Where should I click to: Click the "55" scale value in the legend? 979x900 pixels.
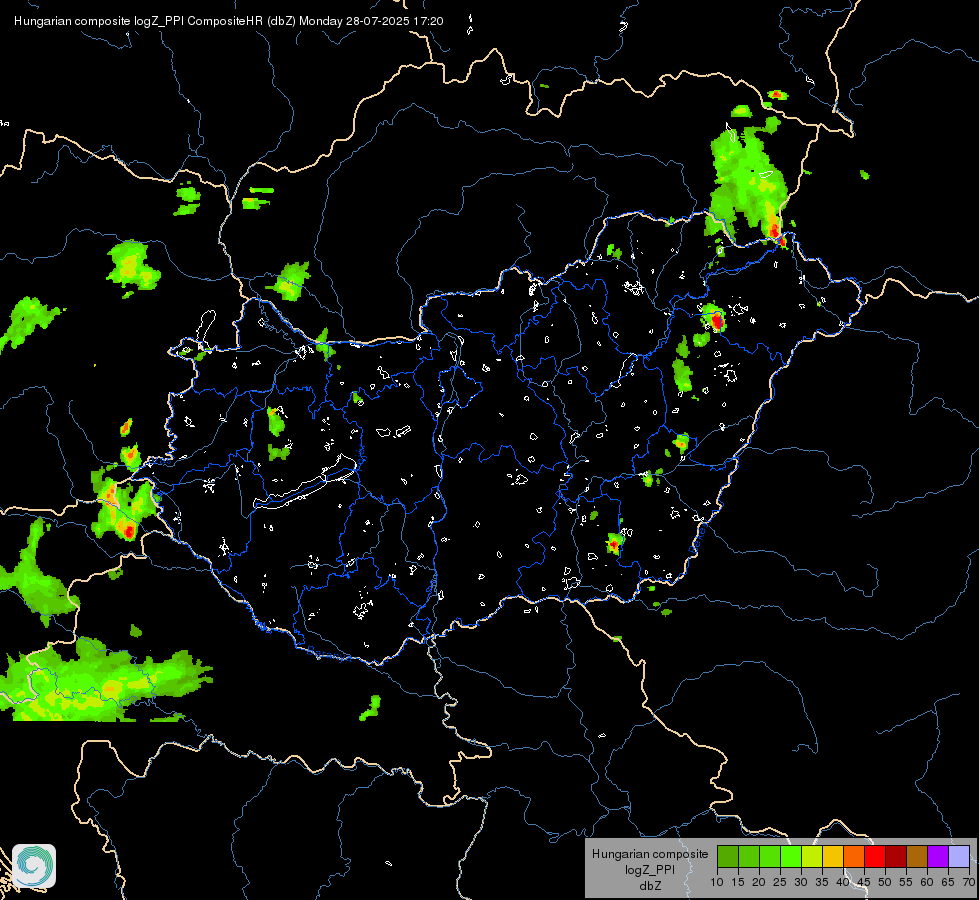(x=907, y=883)
